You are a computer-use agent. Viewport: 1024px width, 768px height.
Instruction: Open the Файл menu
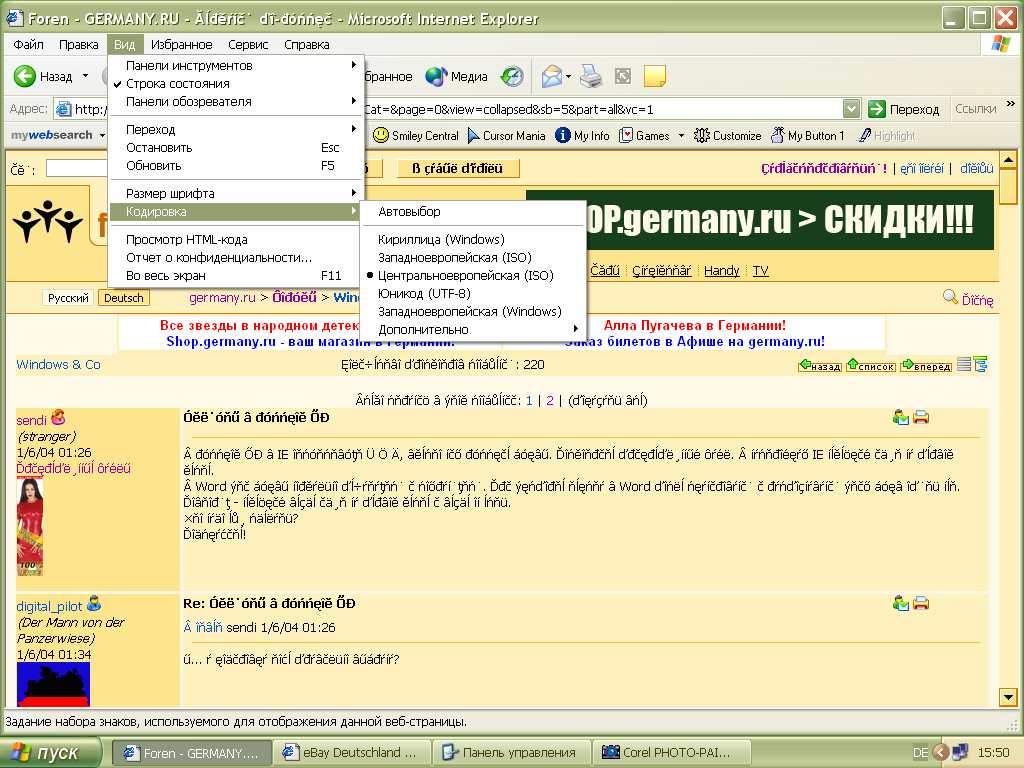[x=29, y=44]
